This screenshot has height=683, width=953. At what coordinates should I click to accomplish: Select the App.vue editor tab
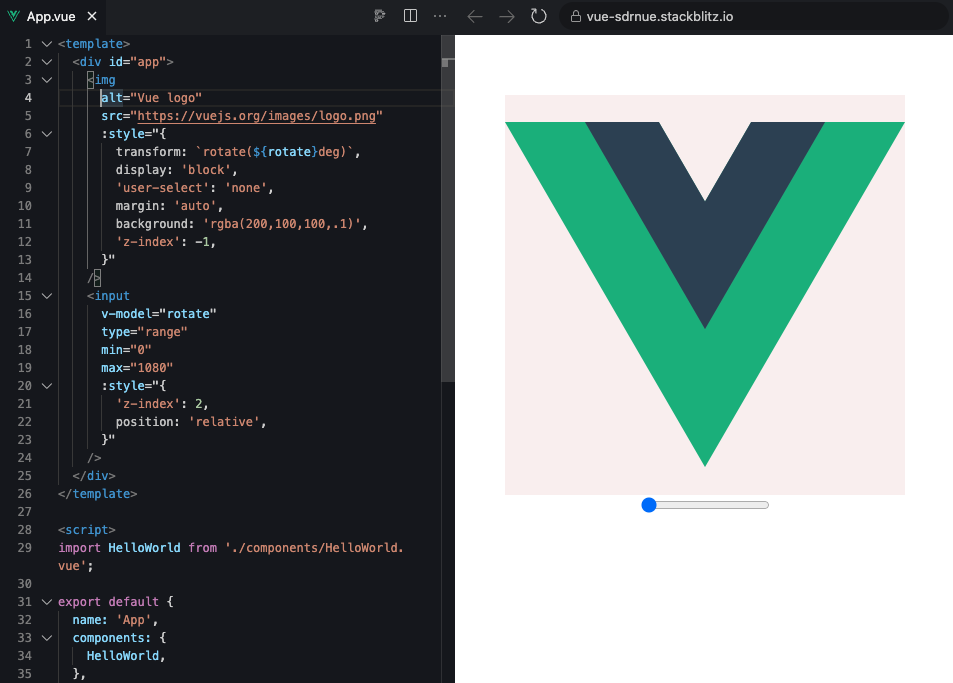click(x=51, y=16)
